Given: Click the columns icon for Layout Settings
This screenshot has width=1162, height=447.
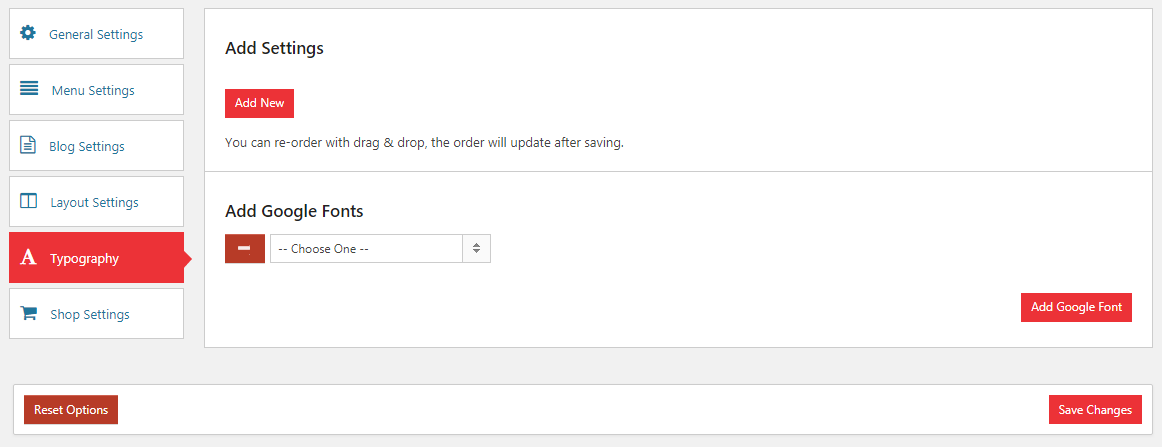Looking at the screenshot, I should (28, 201).
